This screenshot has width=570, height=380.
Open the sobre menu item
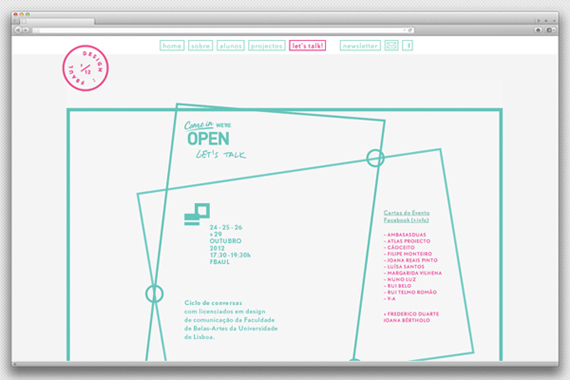(200, 45)
